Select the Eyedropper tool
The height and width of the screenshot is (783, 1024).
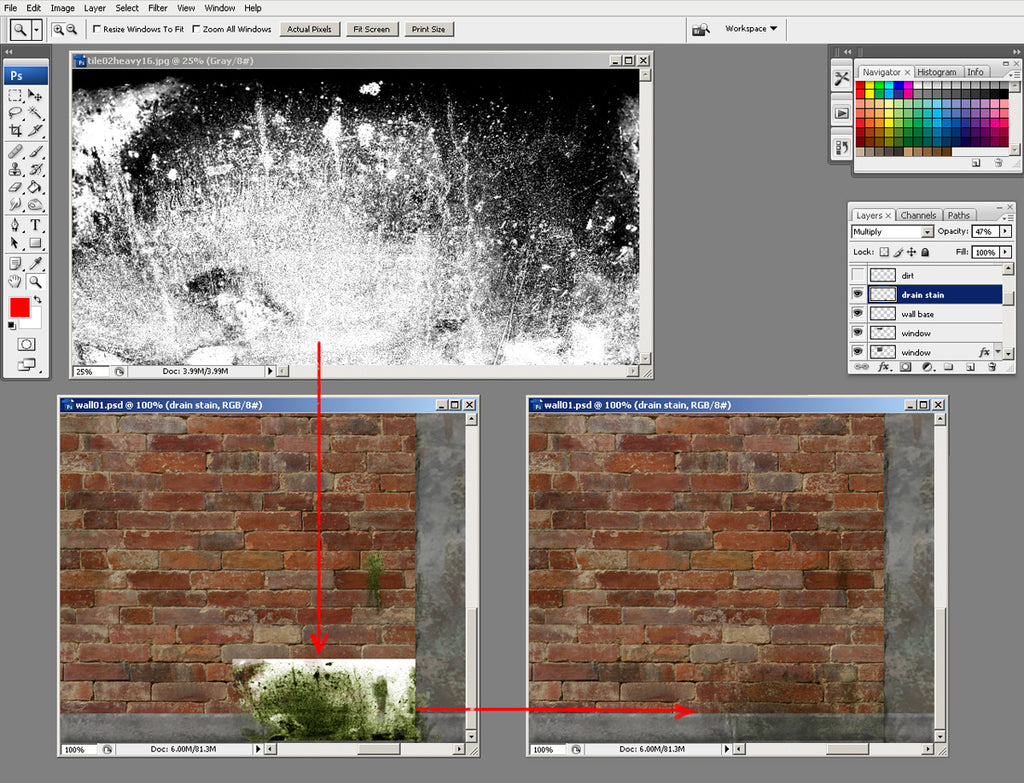click(35, 263)
